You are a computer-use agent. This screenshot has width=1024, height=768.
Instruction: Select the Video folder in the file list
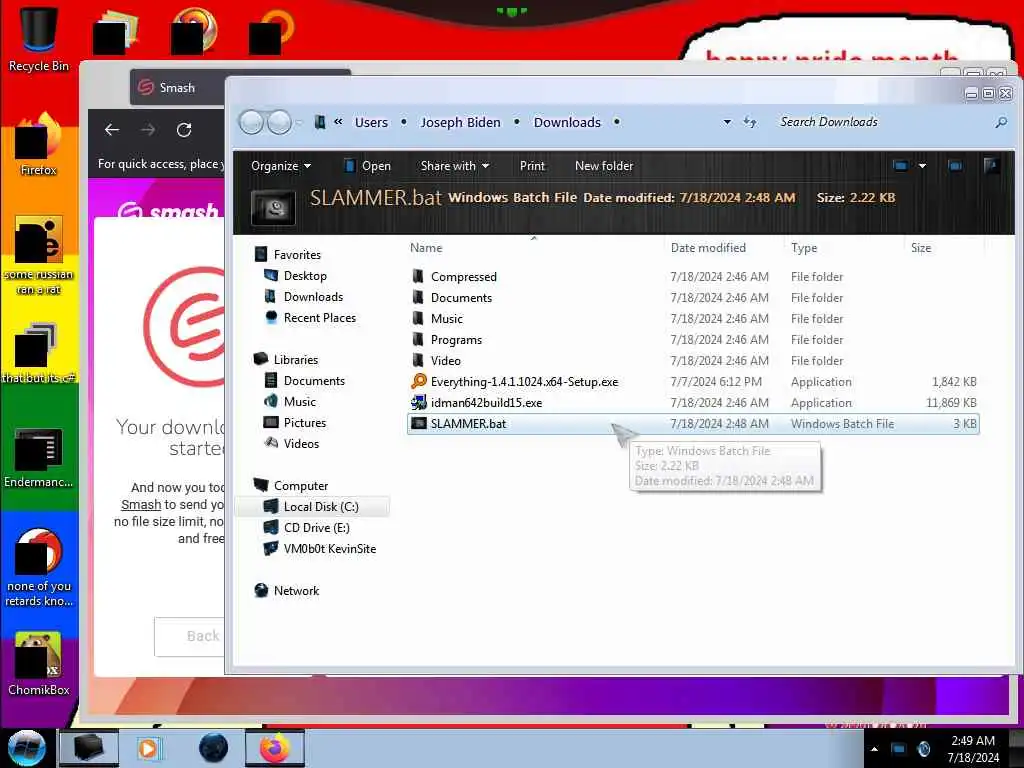coord(692,360)
